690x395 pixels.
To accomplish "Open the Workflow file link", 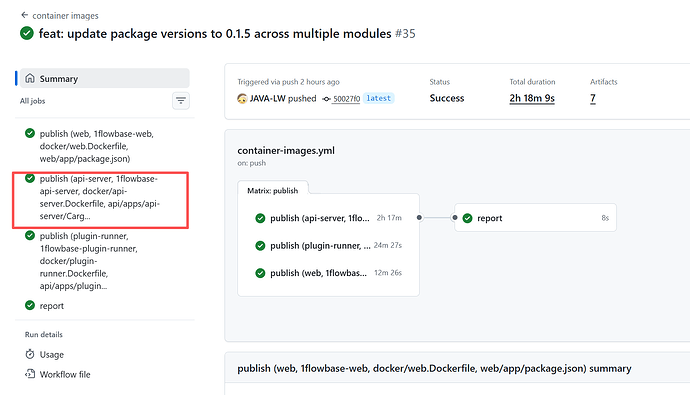I will click(x=65, y=374).
